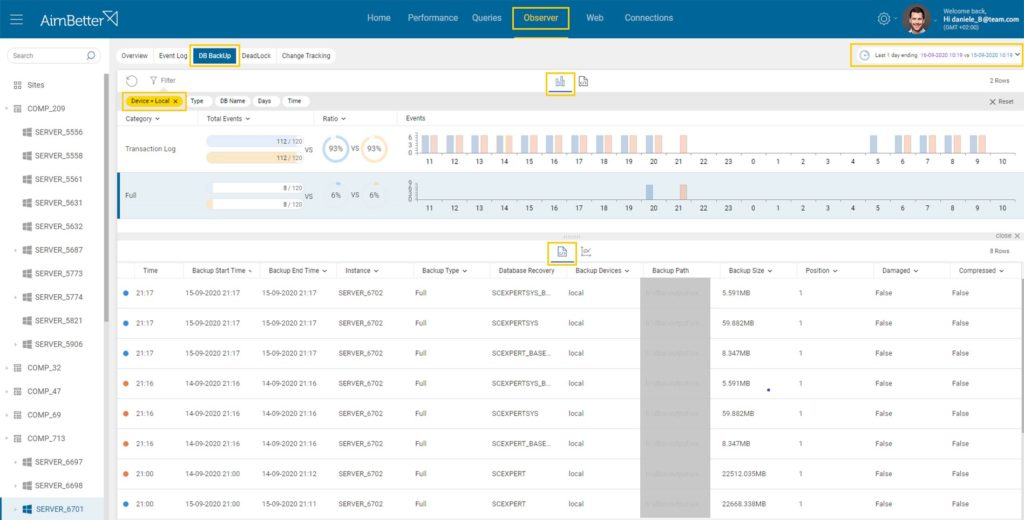The height and width of the screenshot is (520, 1024).
Task: Click the refresh icon next to Filter
Action: click(x=132, y=80)
